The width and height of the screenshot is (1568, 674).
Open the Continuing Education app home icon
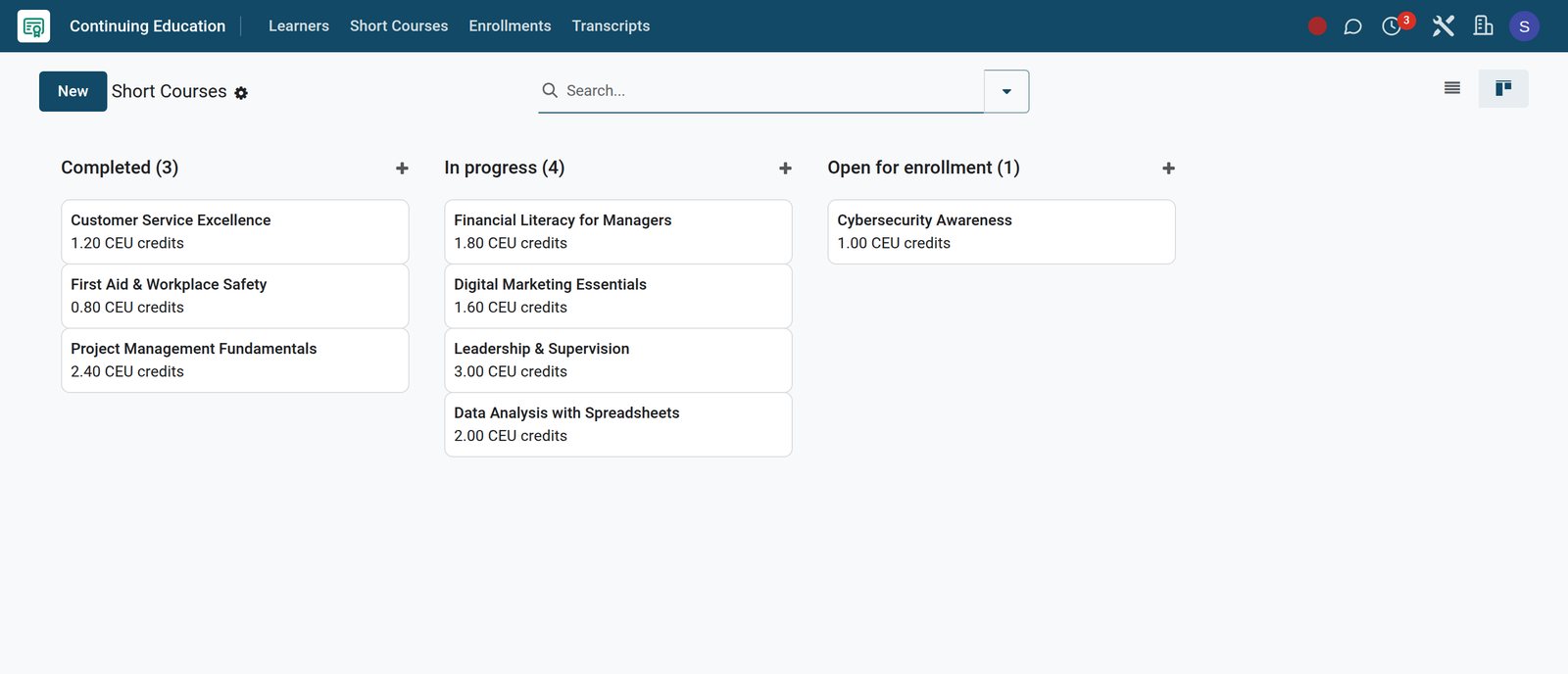tap(33, 26)
